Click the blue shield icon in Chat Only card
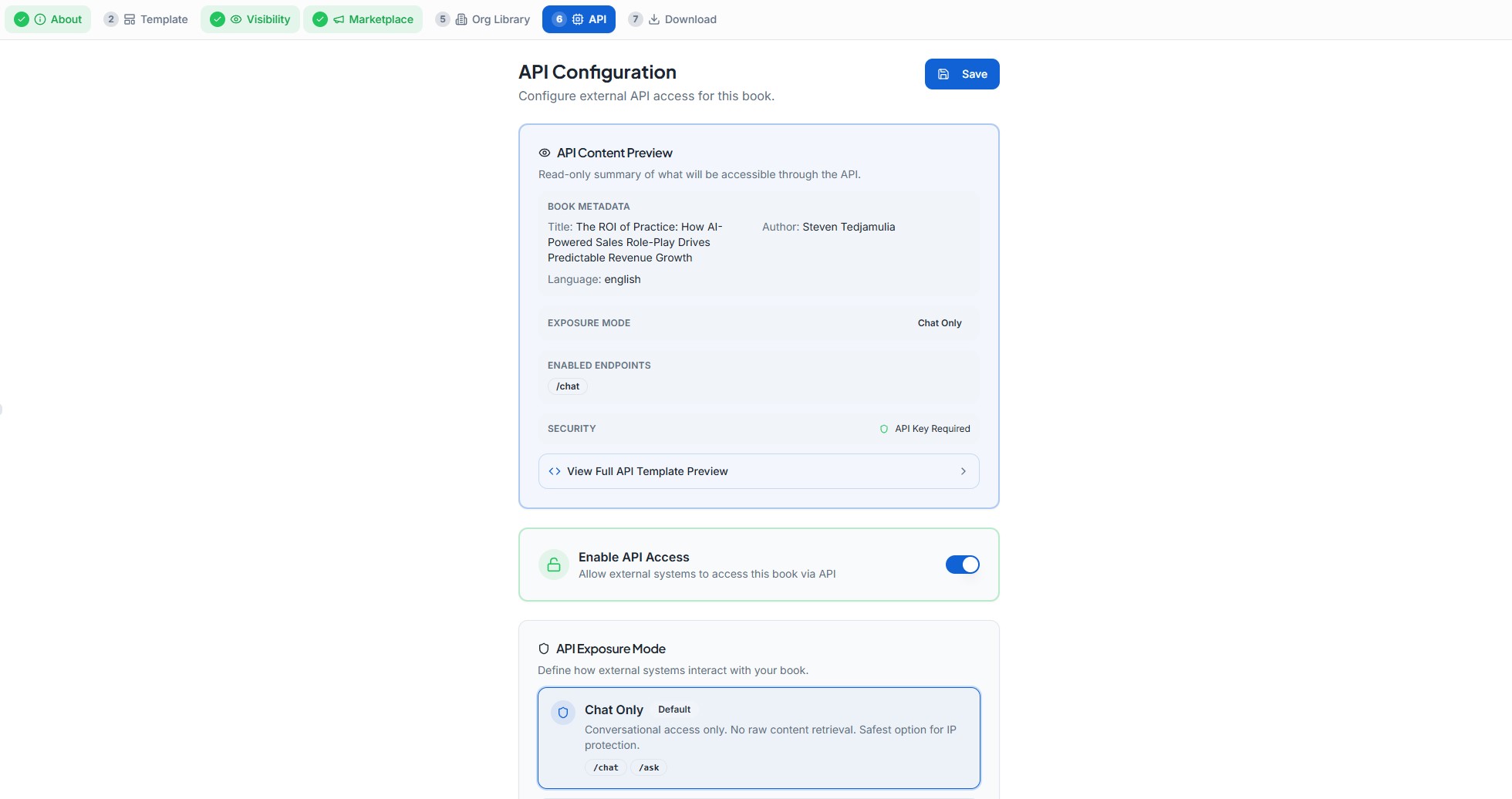Image resolution: width=1512 pixels, height=799 pixels. [x=563, y=713]
